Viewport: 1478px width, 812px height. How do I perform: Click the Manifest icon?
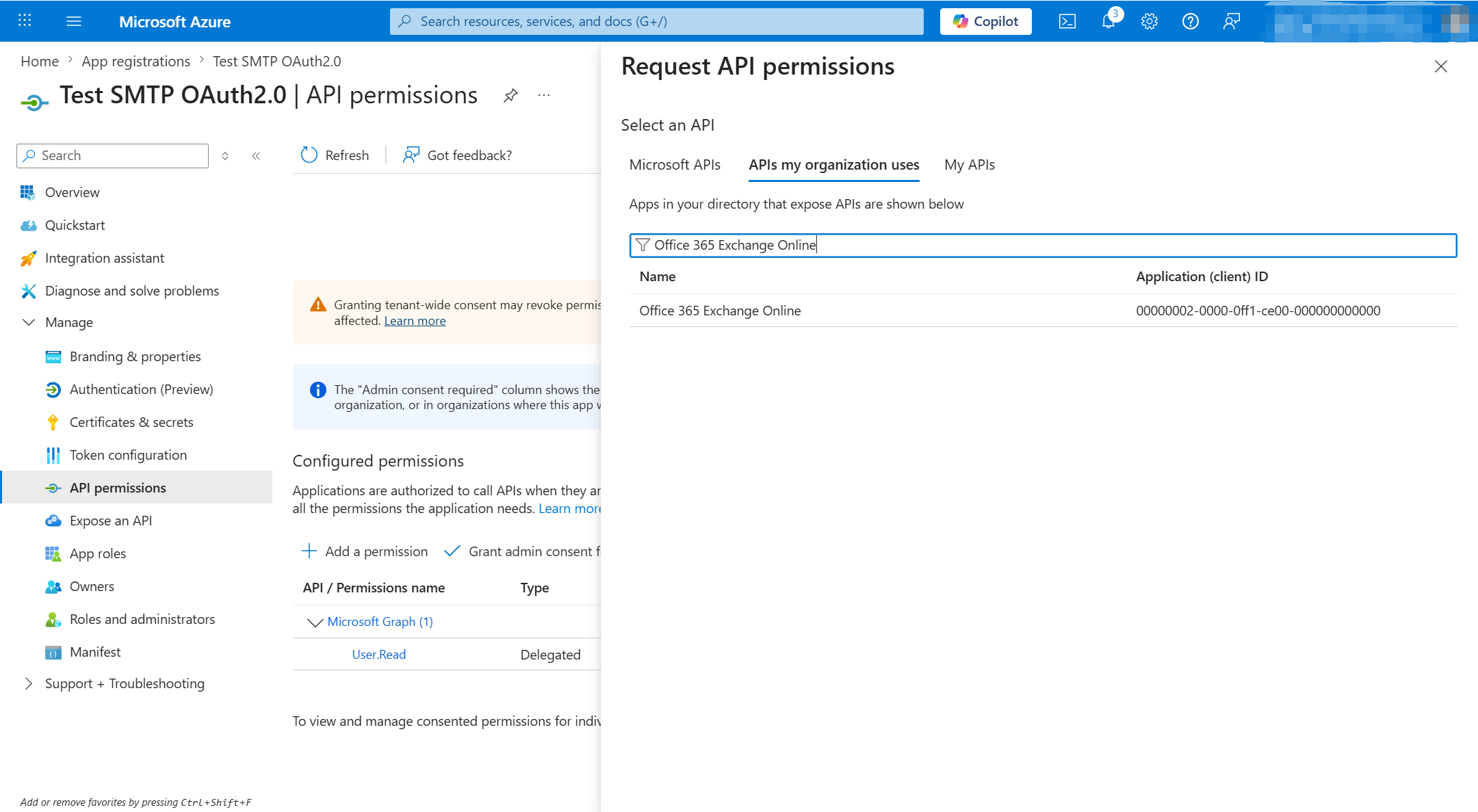point(53,652)
